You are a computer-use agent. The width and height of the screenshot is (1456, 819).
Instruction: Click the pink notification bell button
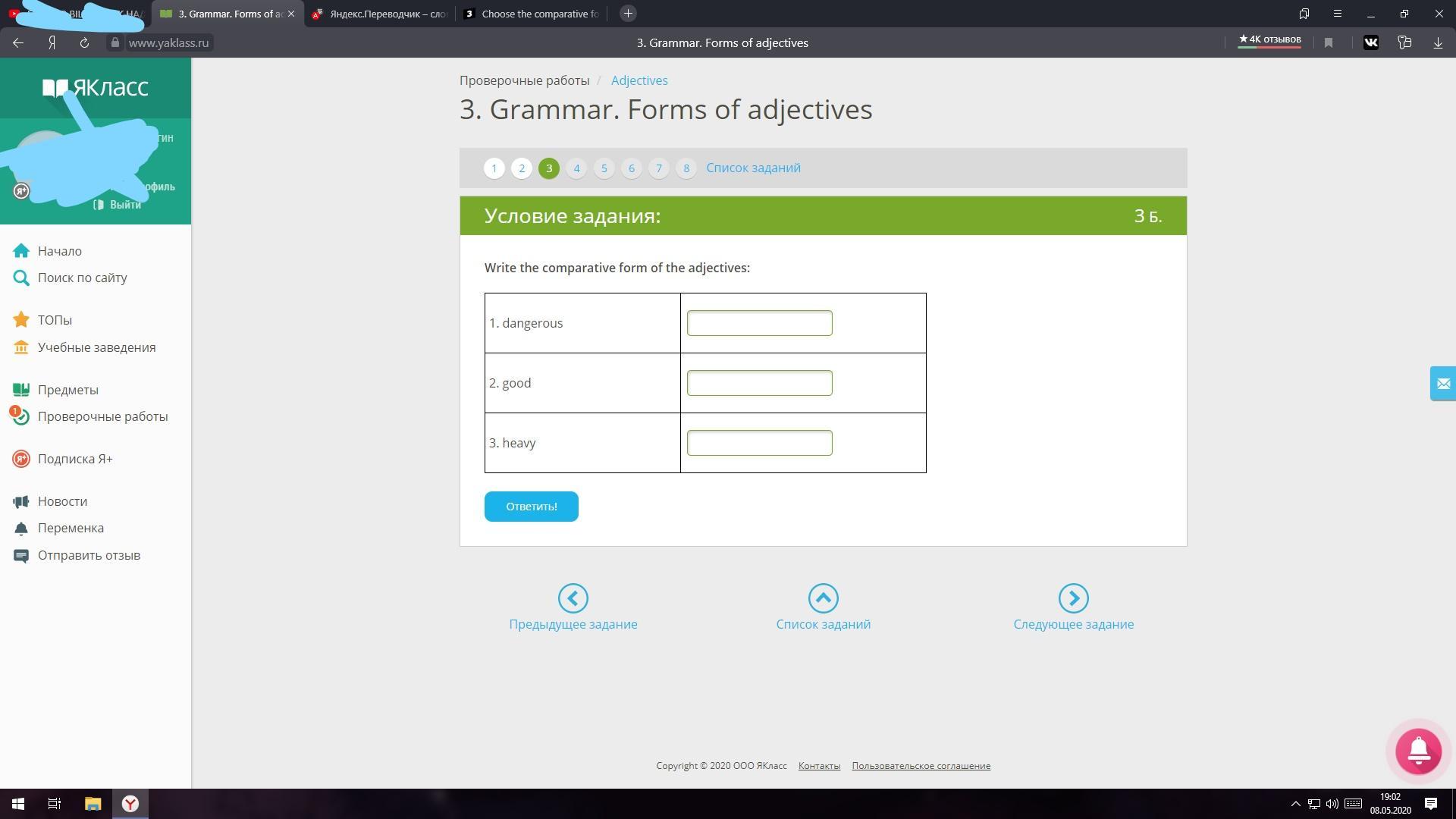1418,751
